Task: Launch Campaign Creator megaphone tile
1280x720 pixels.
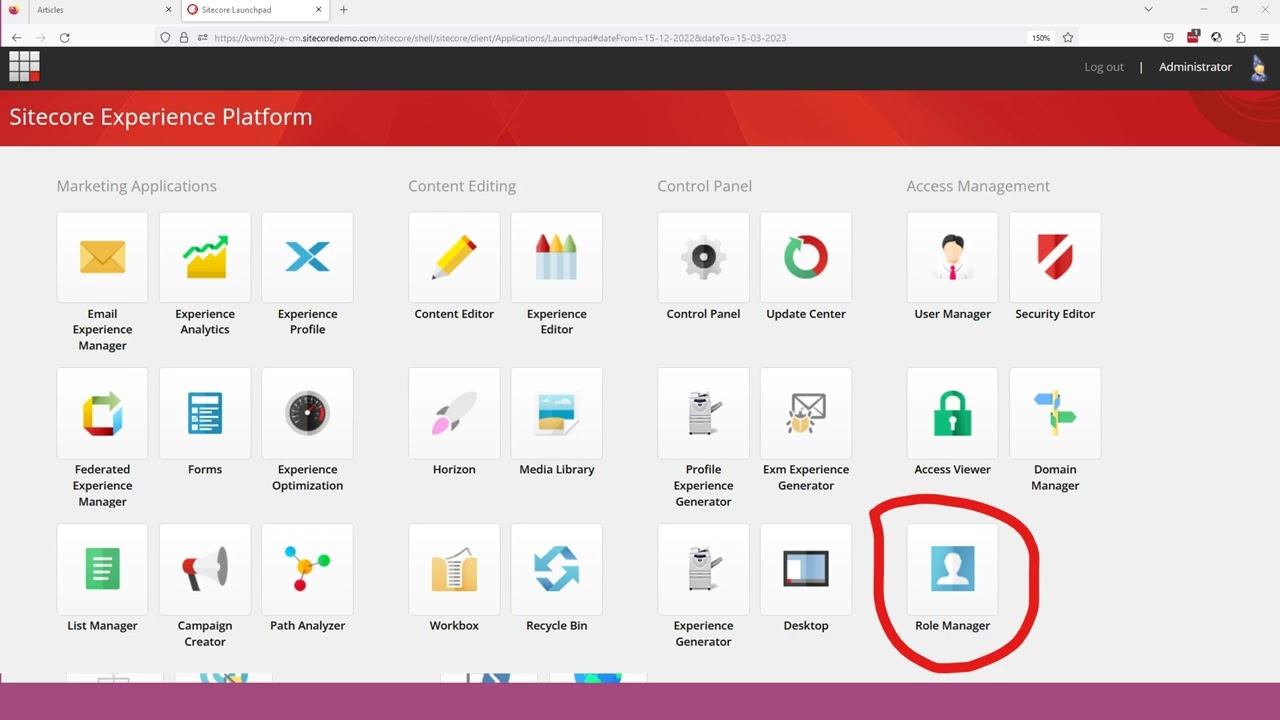Action: coord(205,569)
